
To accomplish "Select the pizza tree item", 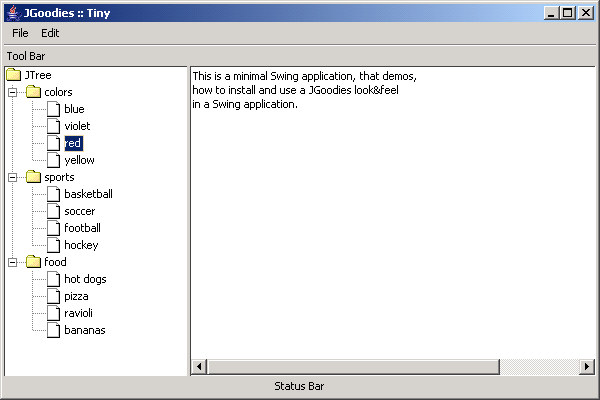I will pyautogui.click(x=76, y=296).
